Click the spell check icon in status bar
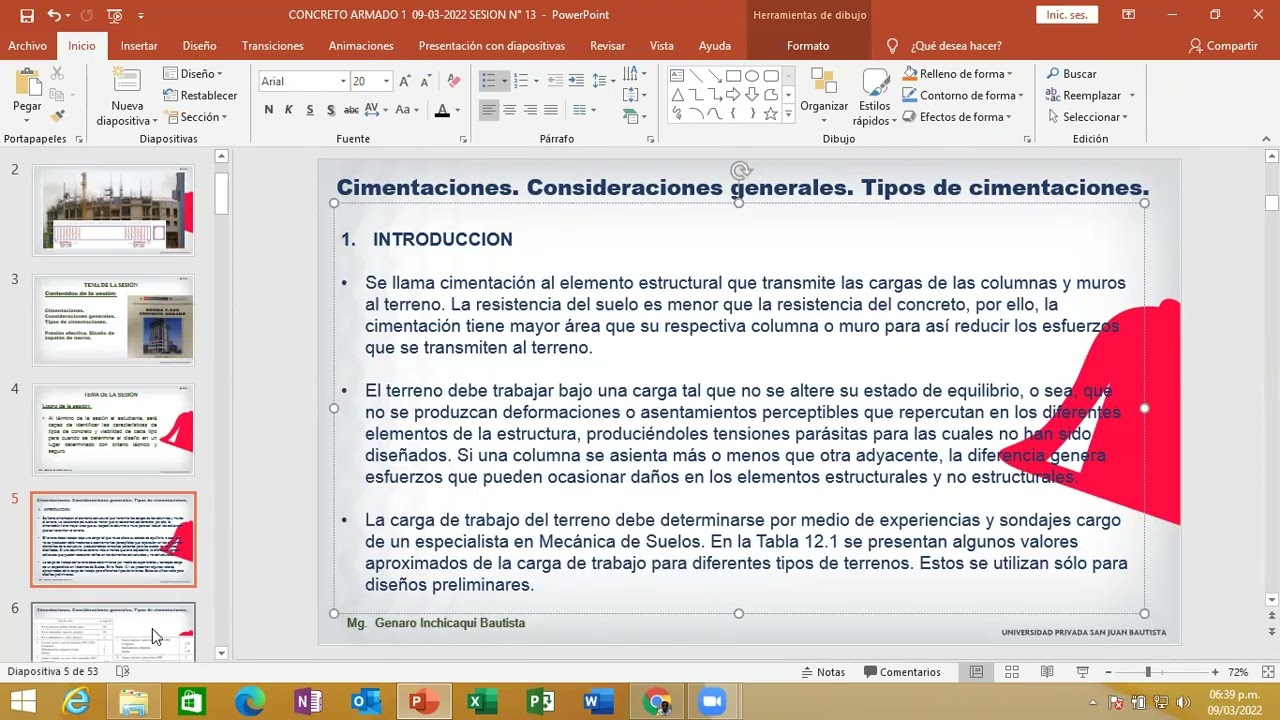Image resolution: width=1280 pixels, height=720 pixels. click(123, 672)
